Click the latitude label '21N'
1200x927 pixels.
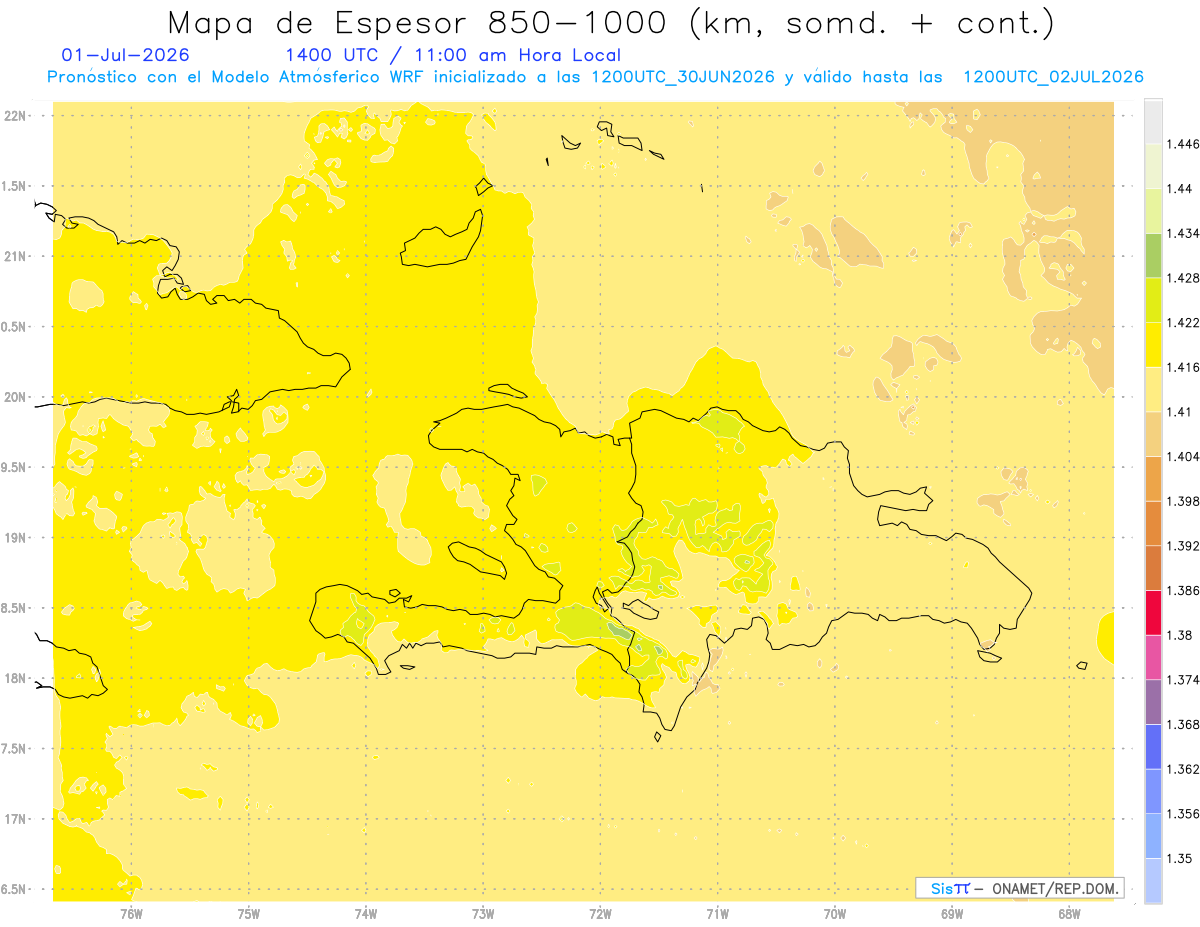pos(16,257)
